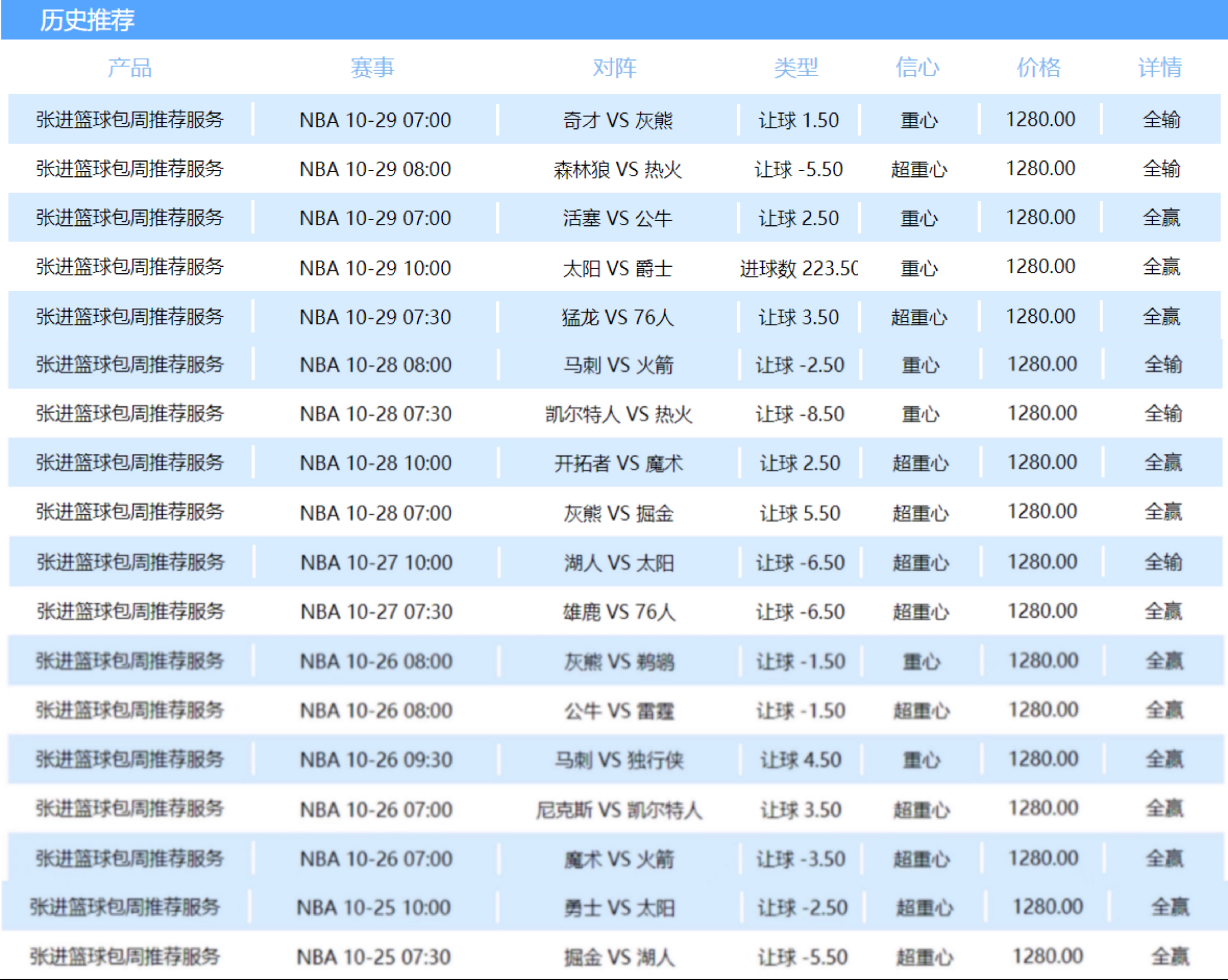Click NBA 10-29 08:00 event cell
Image resolution: width=1228 pixels, height=980 pixels.
point(375,169)
